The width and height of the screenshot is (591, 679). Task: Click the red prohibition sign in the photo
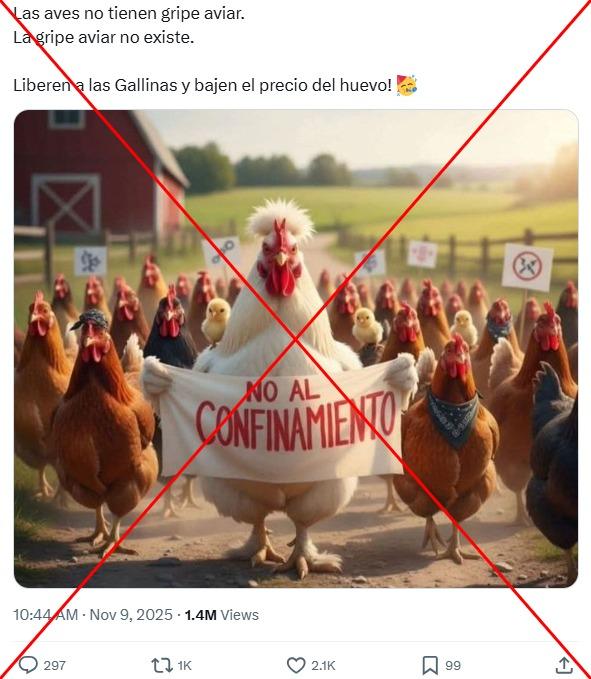[527, 266]
